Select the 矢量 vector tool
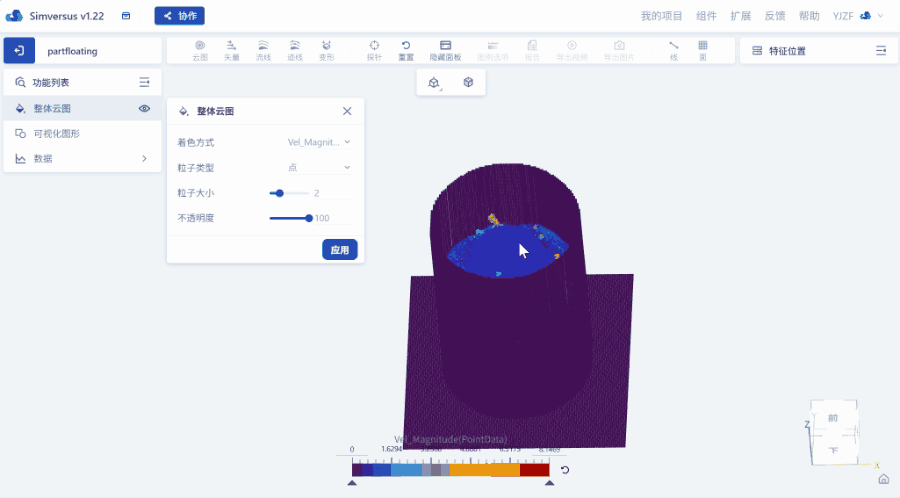The height and width of the screenshot is (498, 900). click(231, 50)
